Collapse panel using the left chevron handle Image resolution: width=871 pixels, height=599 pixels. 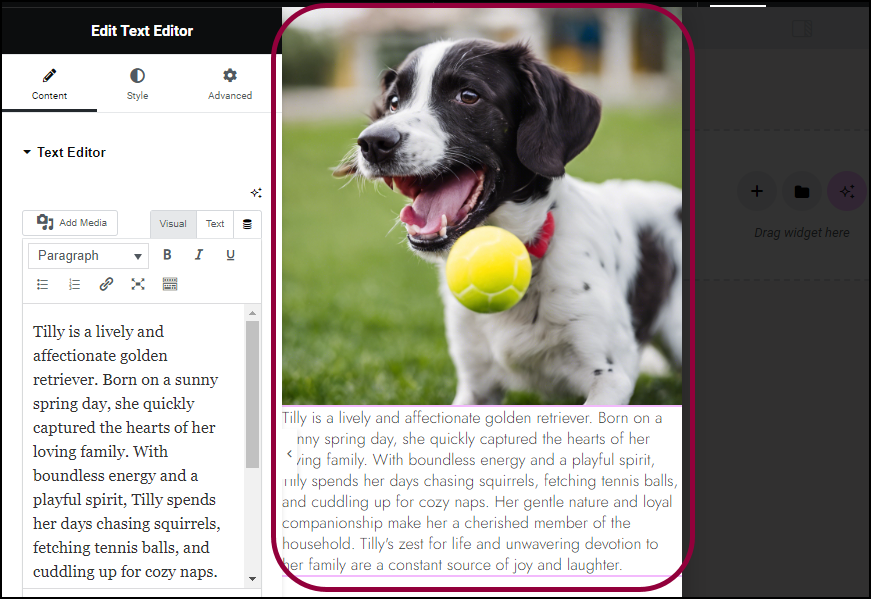tap(289, 454)
